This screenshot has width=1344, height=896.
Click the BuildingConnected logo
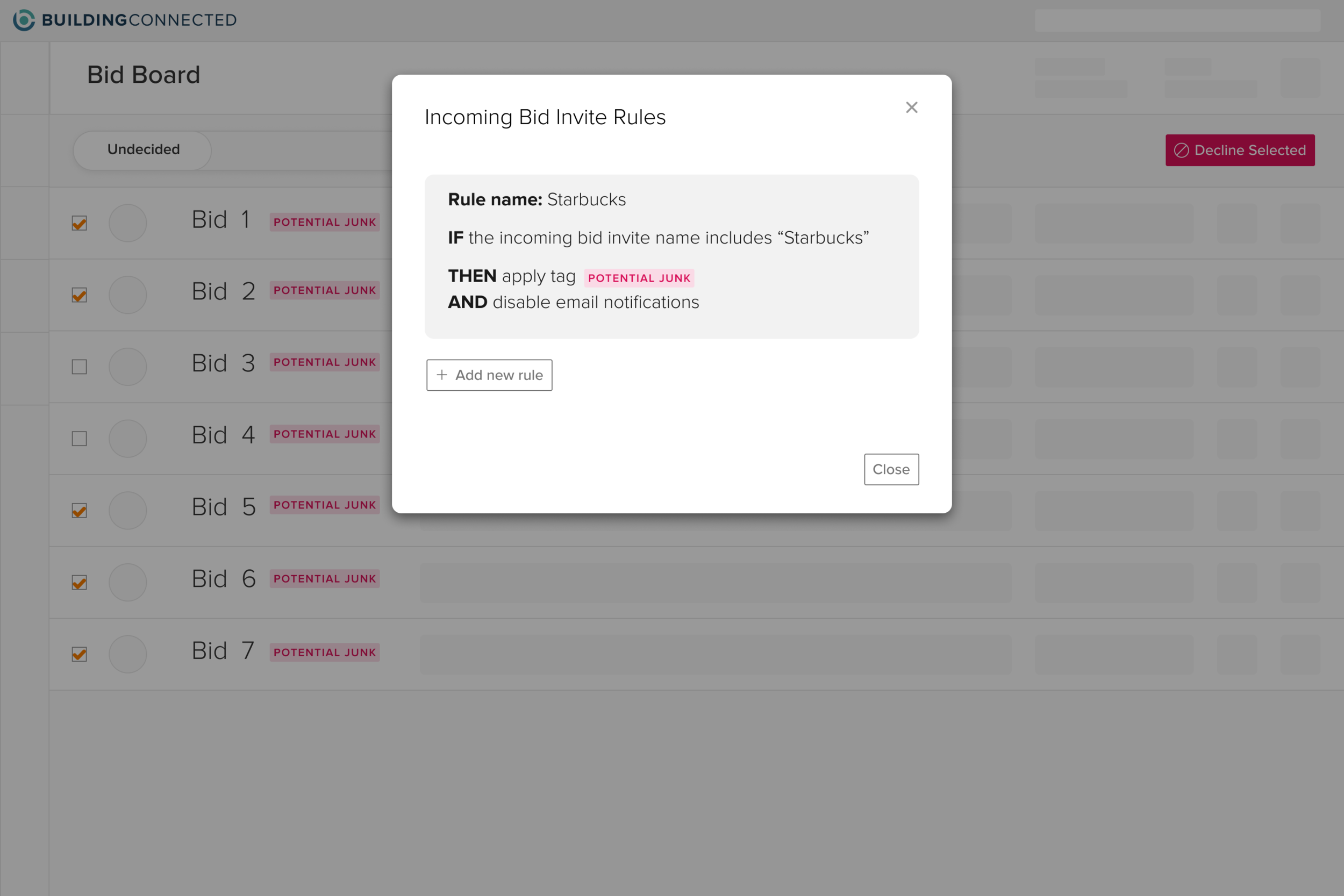click(x=124, y=19)
